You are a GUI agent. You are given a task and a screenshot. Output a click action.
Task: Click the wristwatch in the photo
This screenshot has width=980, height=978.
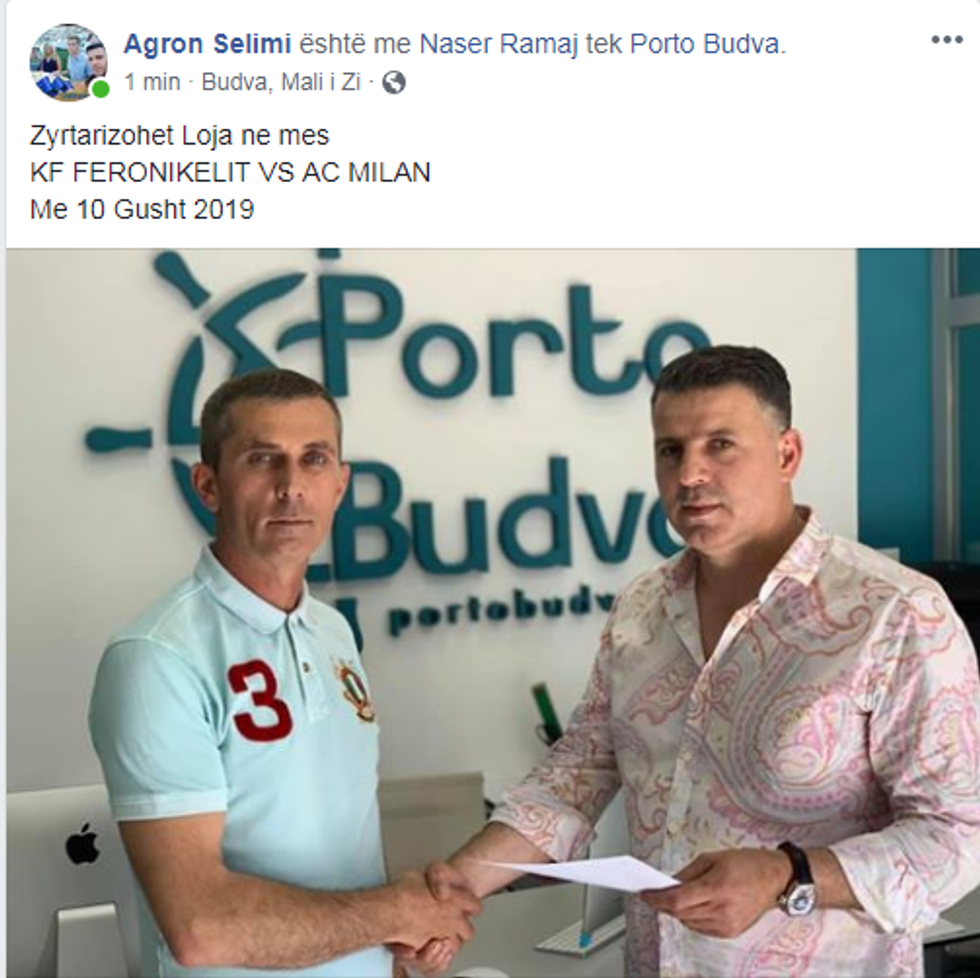[x=796, y=879]
